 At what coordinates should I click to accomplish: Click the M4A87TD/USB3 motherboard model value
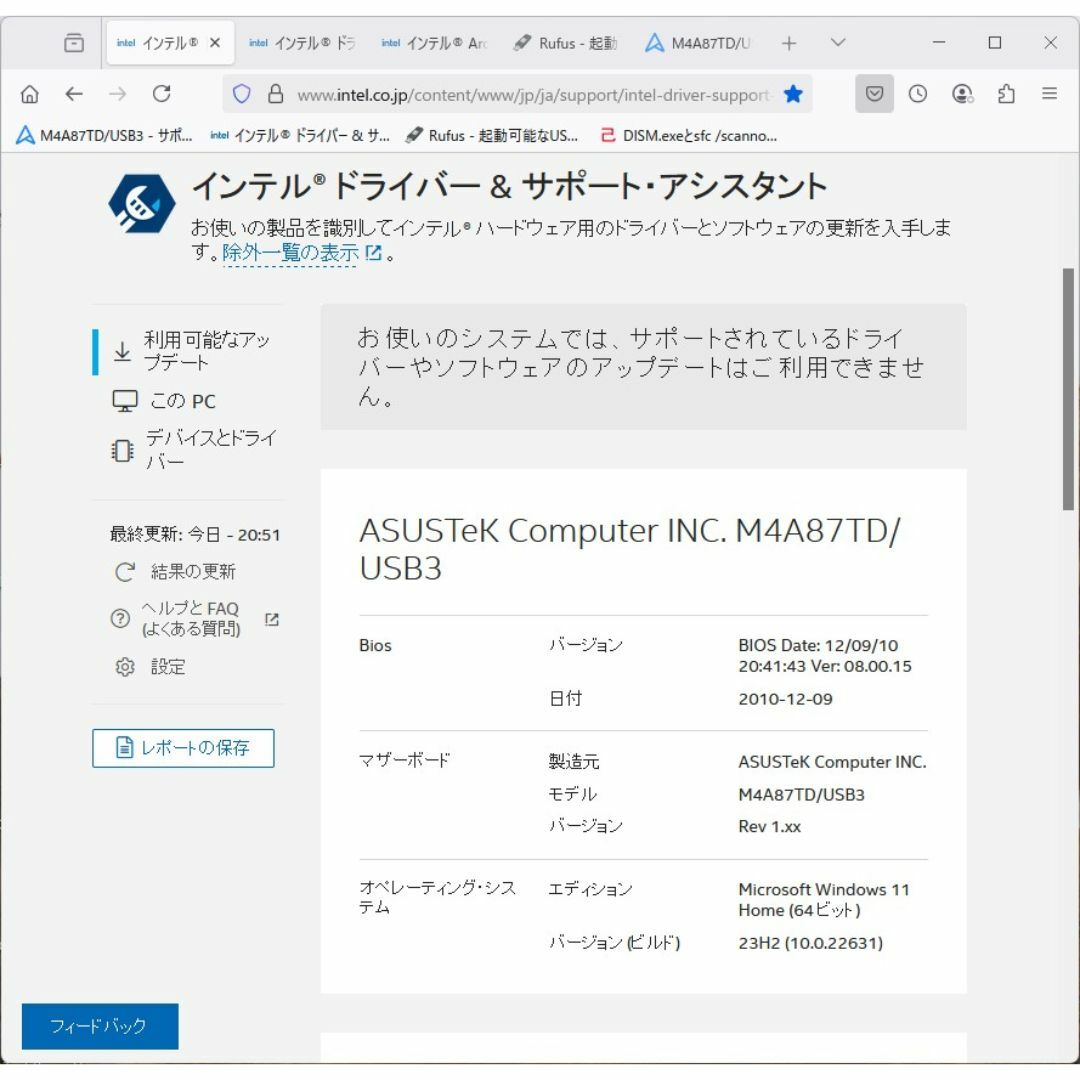tap(801, 795)
